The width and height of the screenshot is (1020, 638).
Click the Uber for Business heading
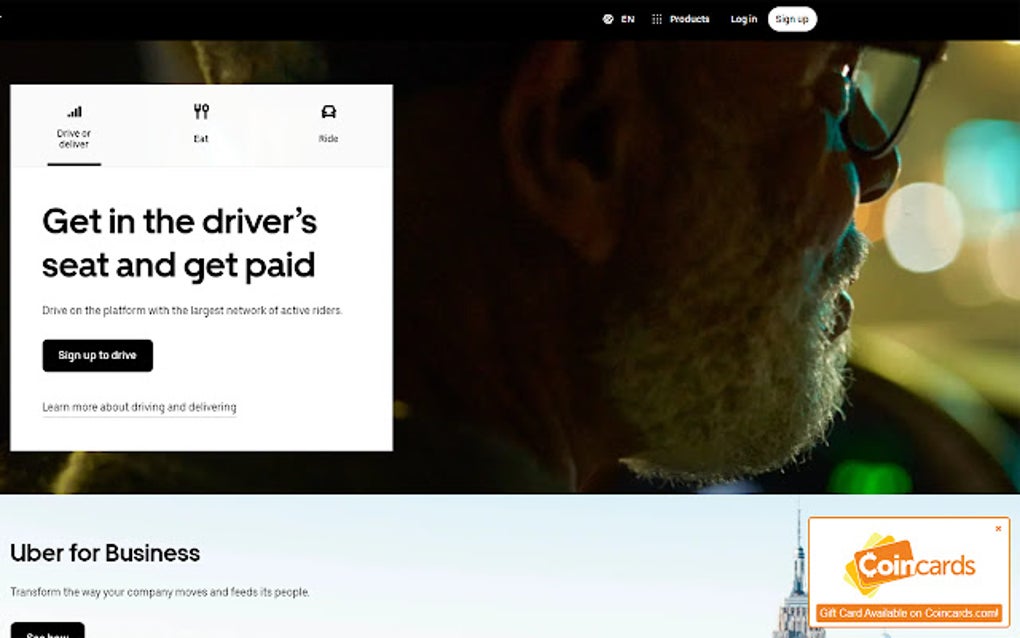coord(105,553)
